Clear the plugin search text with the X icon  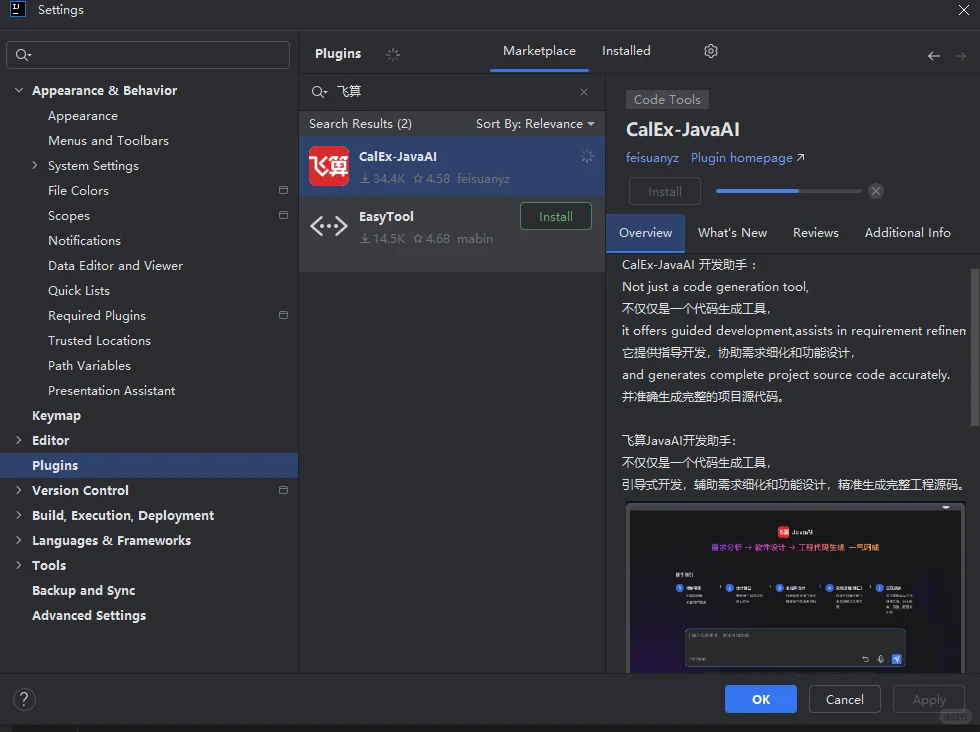pos(584,92)
